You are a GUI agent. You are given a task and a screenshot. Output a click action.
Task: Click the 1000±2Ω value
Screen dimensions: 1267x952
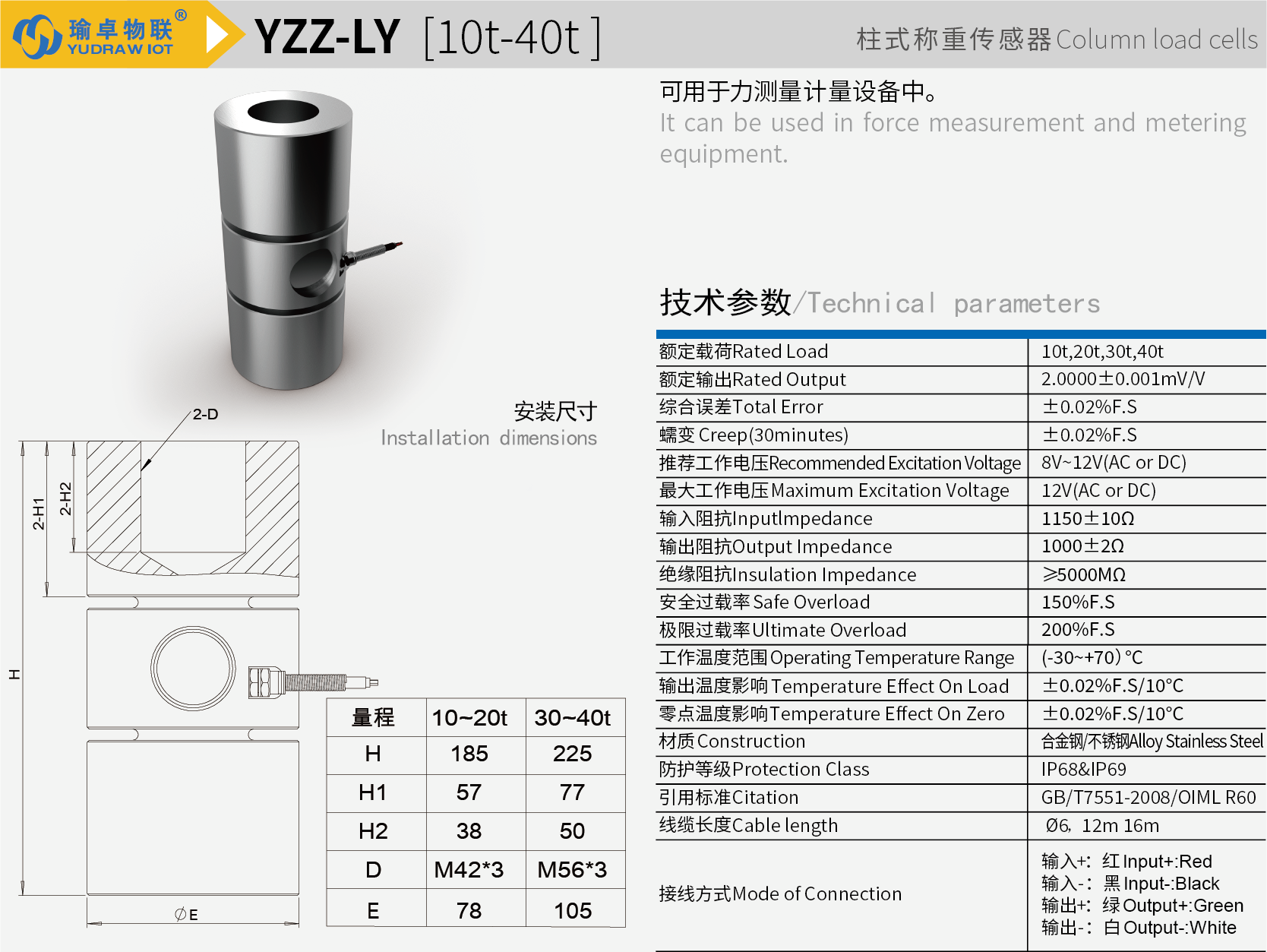click(x=1082, y=546)
